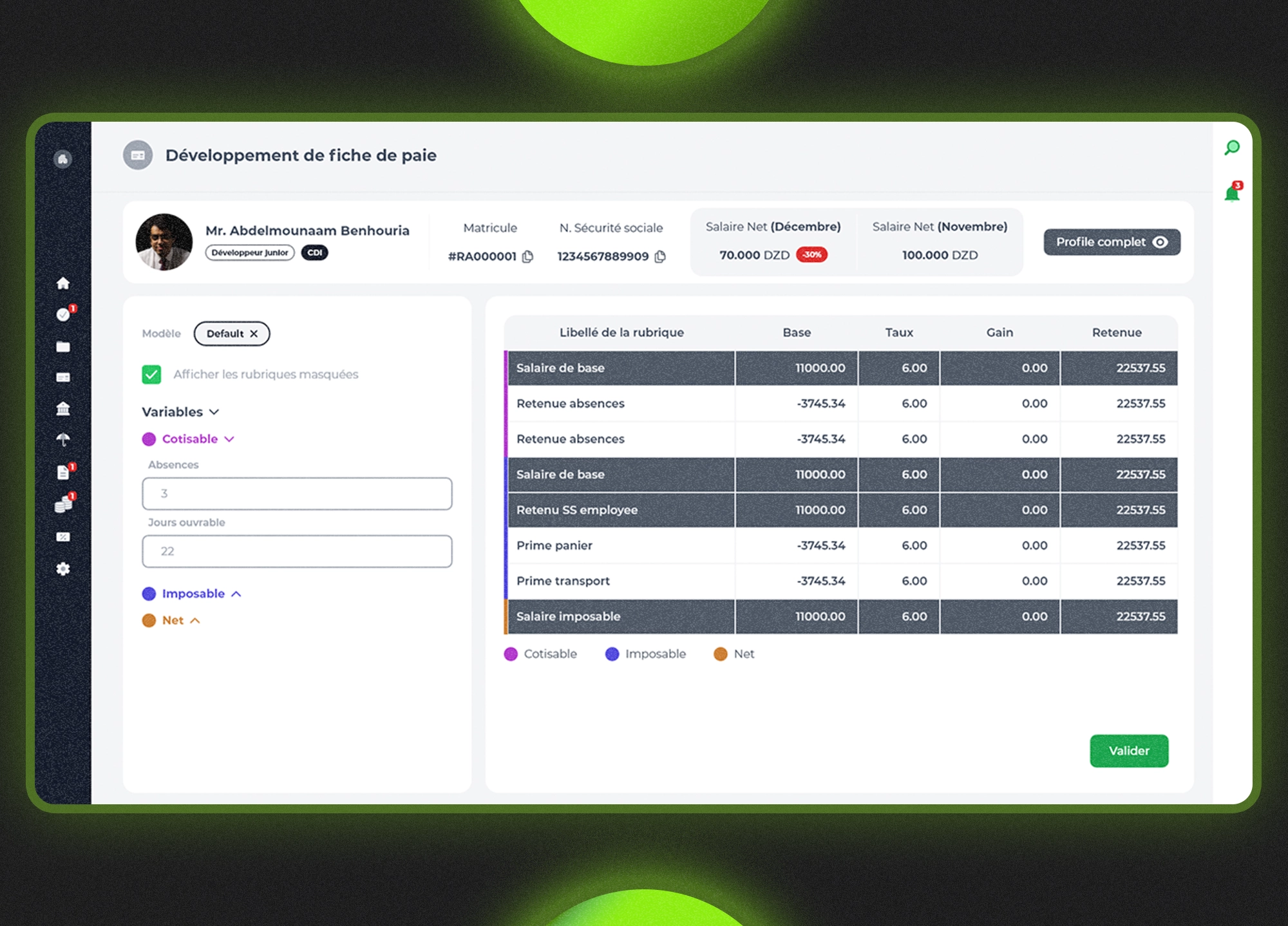Click the Jours ouvrable input field
Viewport: 1288px width, 926px height.
pos(297,551)
